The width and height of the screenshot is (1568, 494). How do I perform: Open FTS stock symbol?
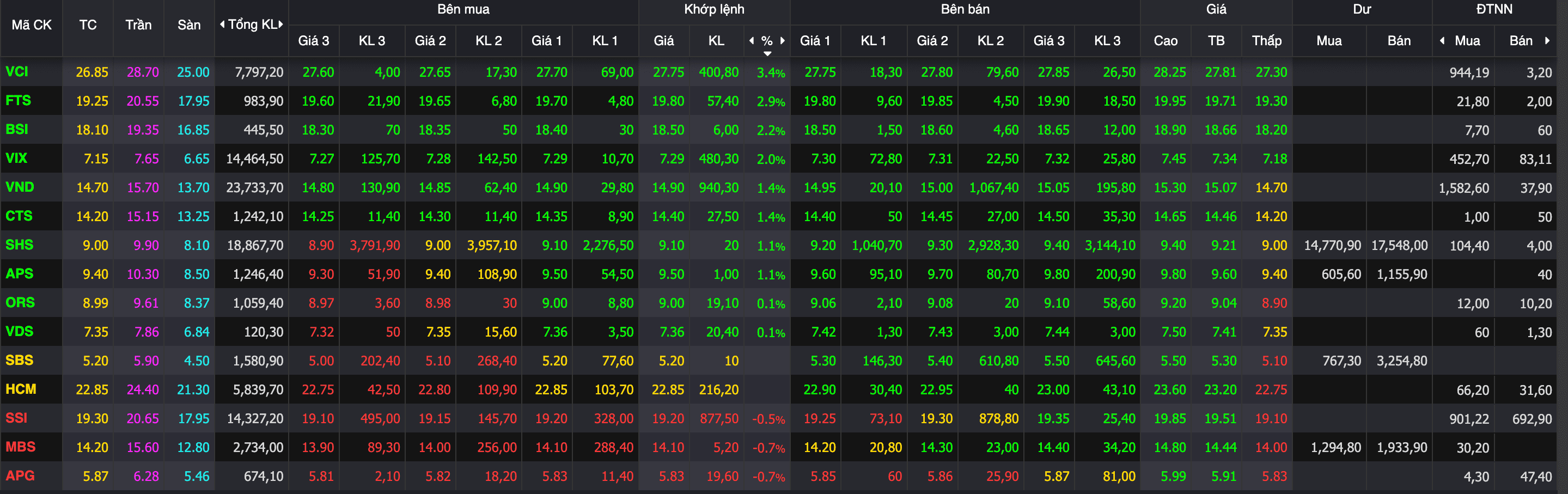click(x=19, y=100)
